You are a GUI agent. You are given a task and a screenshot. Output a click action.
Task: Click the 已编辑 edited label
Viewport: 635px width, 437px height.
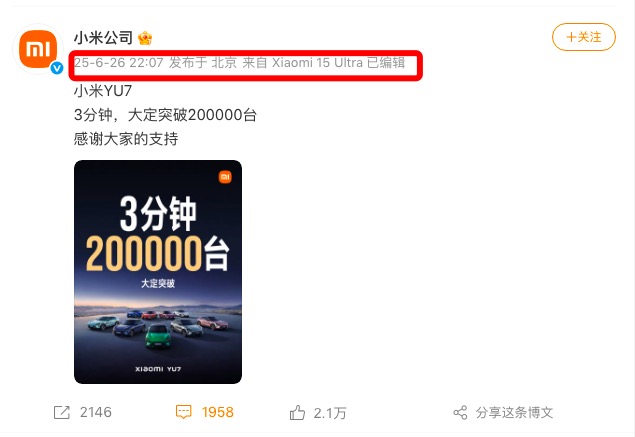pos(386,62)
